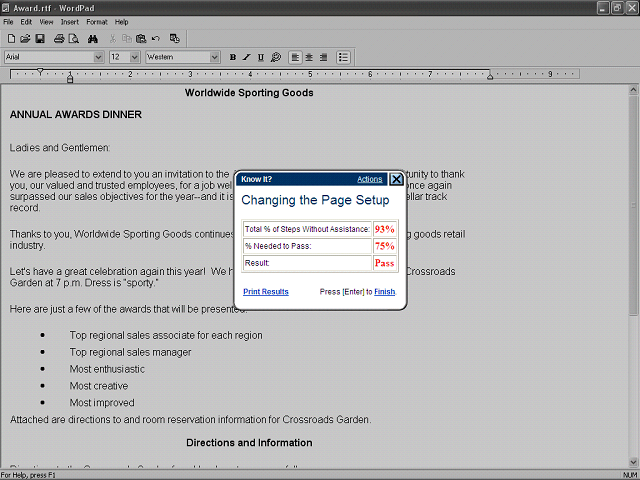Click bullet item Top regional sales manager
This screenshot has height=480, width=640.
point(130,352)
